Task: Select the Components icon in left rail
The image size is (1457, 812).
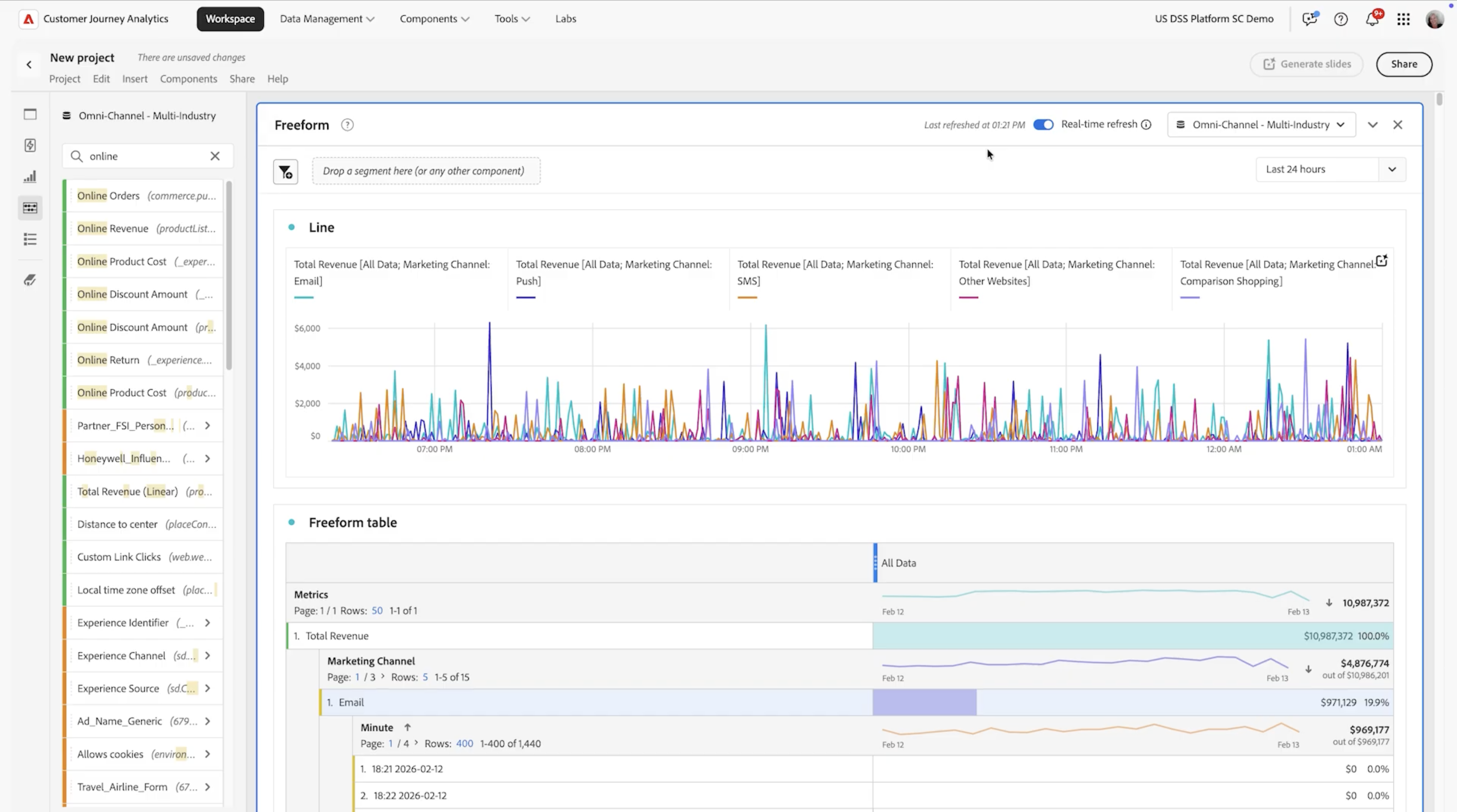Action: pyautogui.click(x=30, y=208)
